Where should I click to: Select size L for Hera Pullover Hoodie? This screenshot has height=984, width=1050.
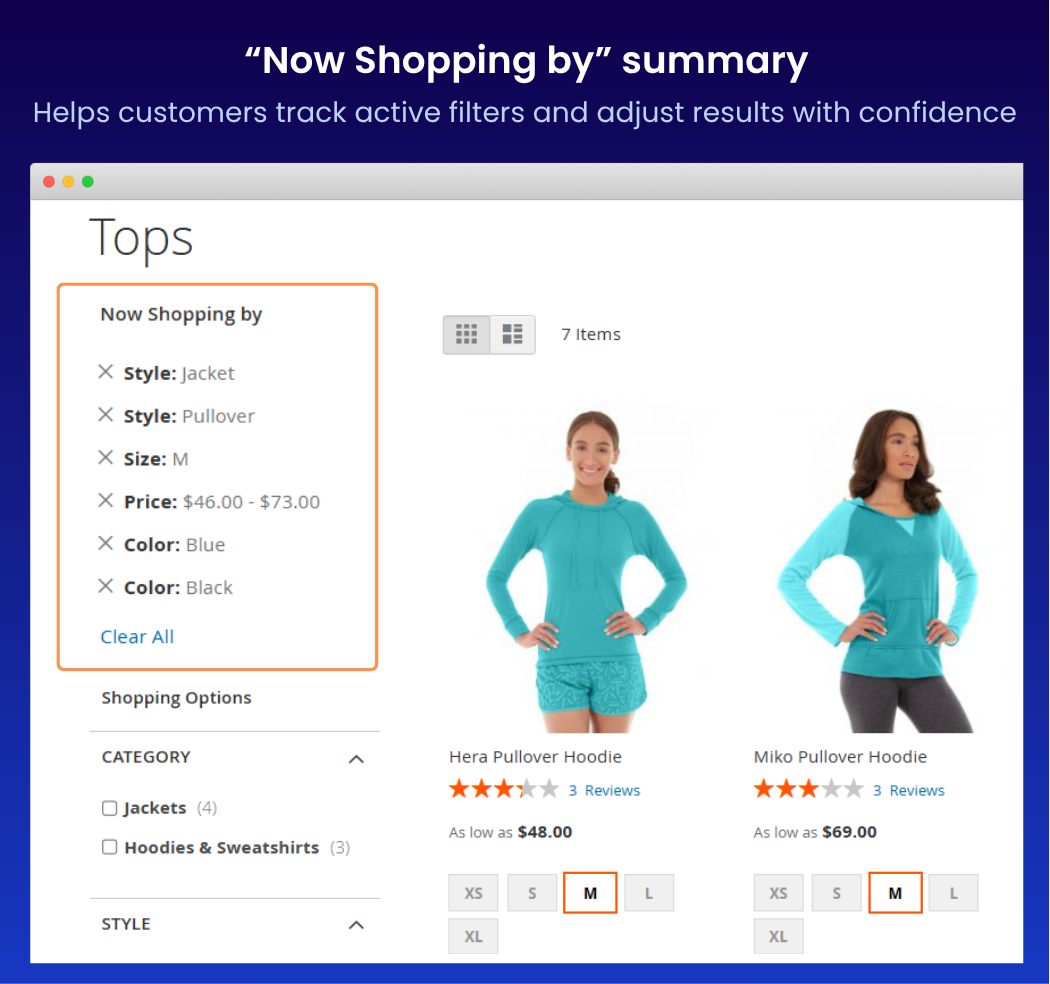coord(649,893)
